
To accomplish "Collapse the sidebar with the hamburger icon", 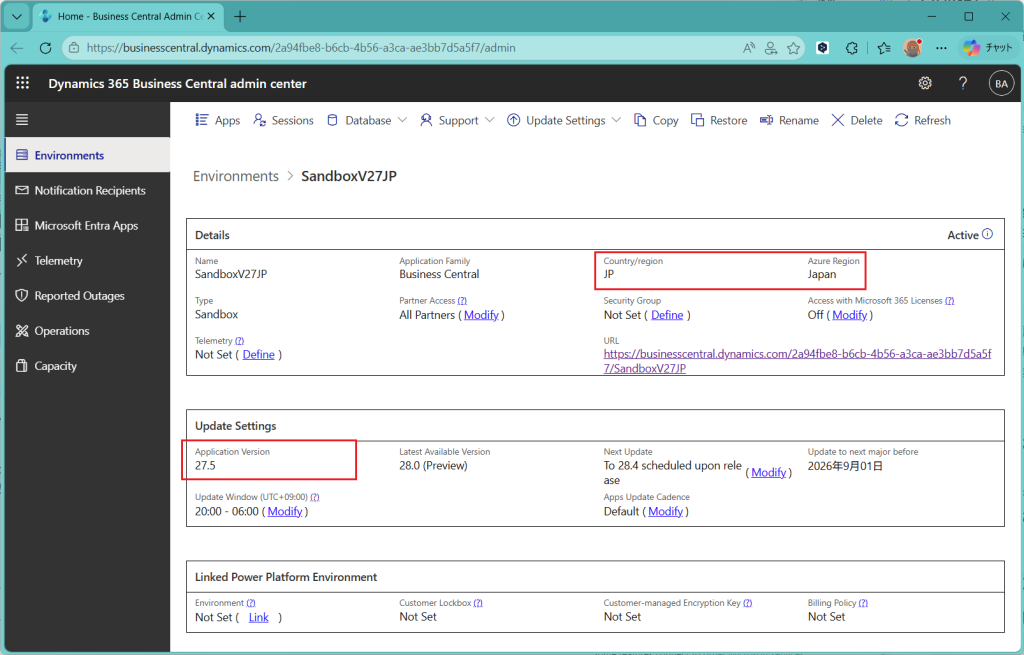I will point(22,120).
